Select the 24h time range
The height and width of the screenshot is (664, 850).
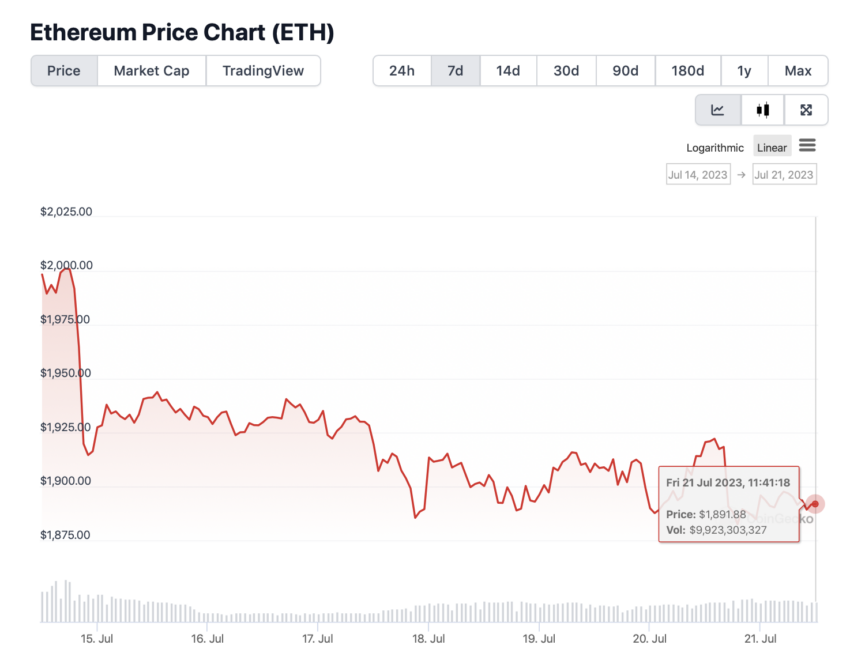(402, 70)
